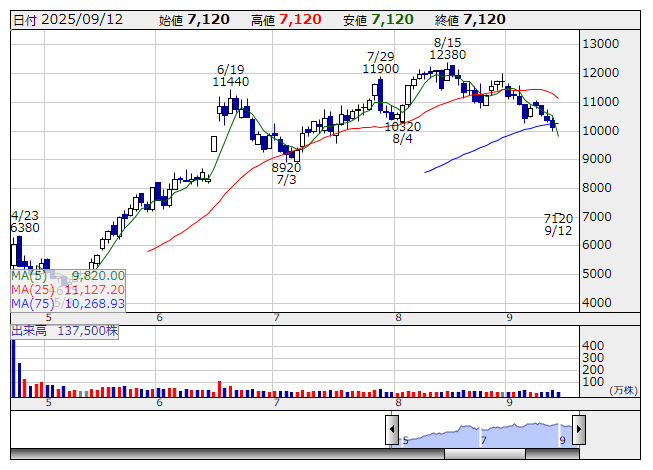This screenshot has width=653, height=470.
Task: Click the 6/19 11440 peak label
Action: click(230, 76)
